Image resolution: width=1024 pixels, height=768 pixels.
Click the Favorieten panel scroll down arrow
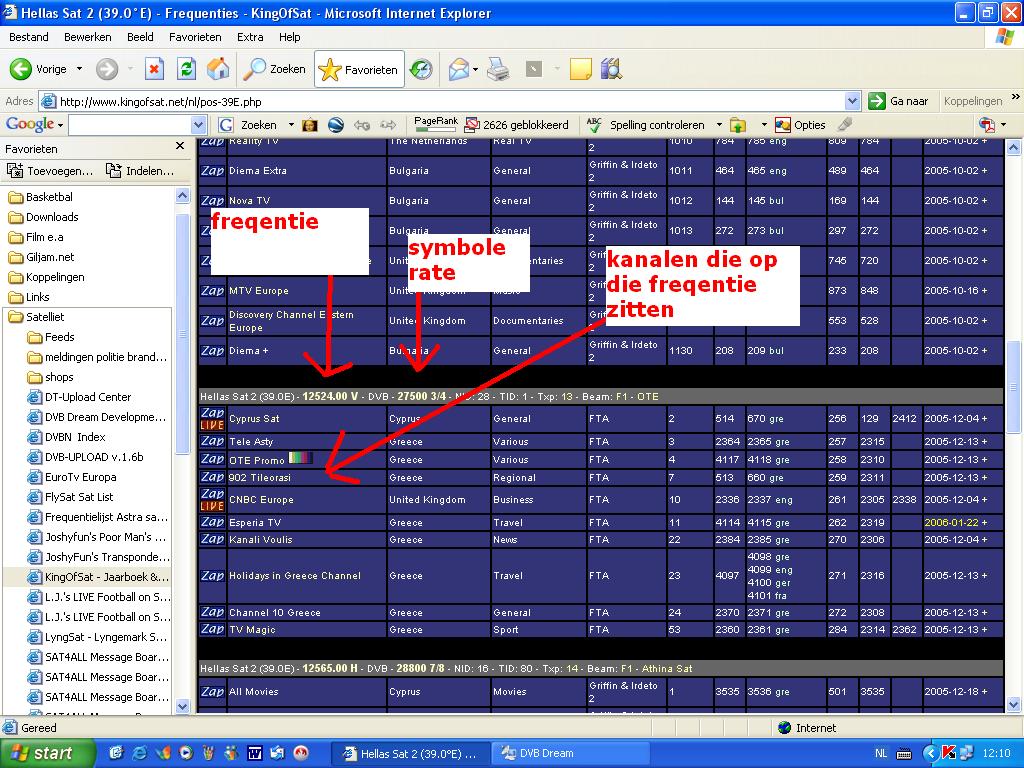(x=182, y=706)
